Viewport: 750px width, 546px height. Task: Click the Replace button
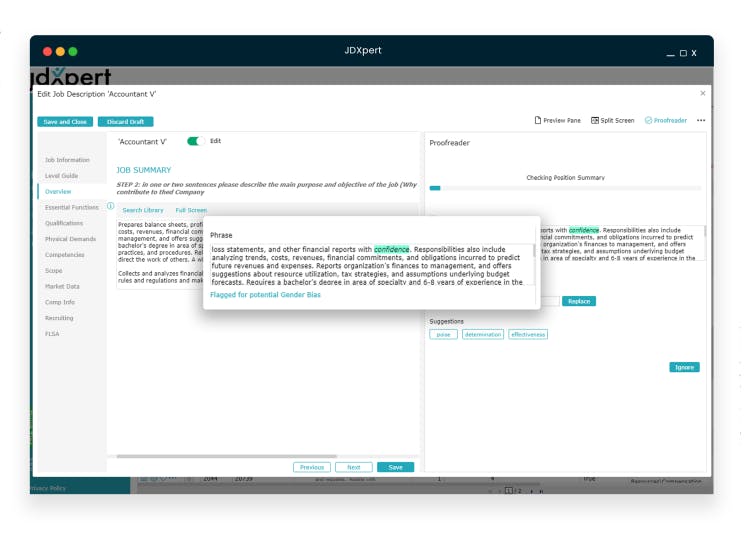click(579, 301)
